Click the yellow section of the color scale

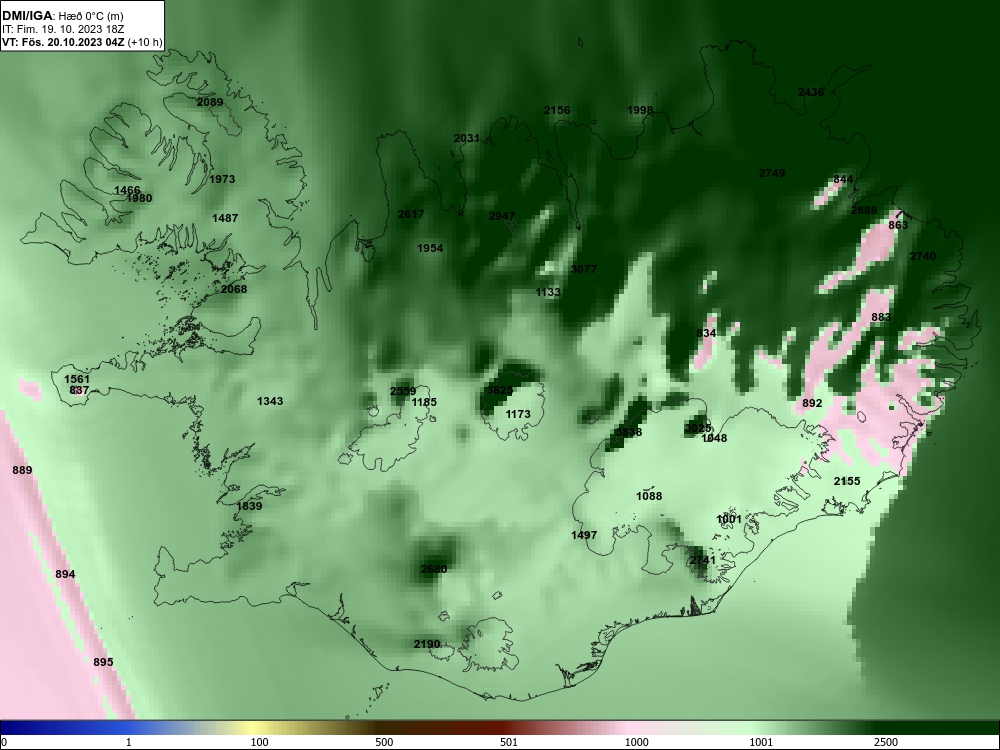pyautogui.click(x=255, y=729)
